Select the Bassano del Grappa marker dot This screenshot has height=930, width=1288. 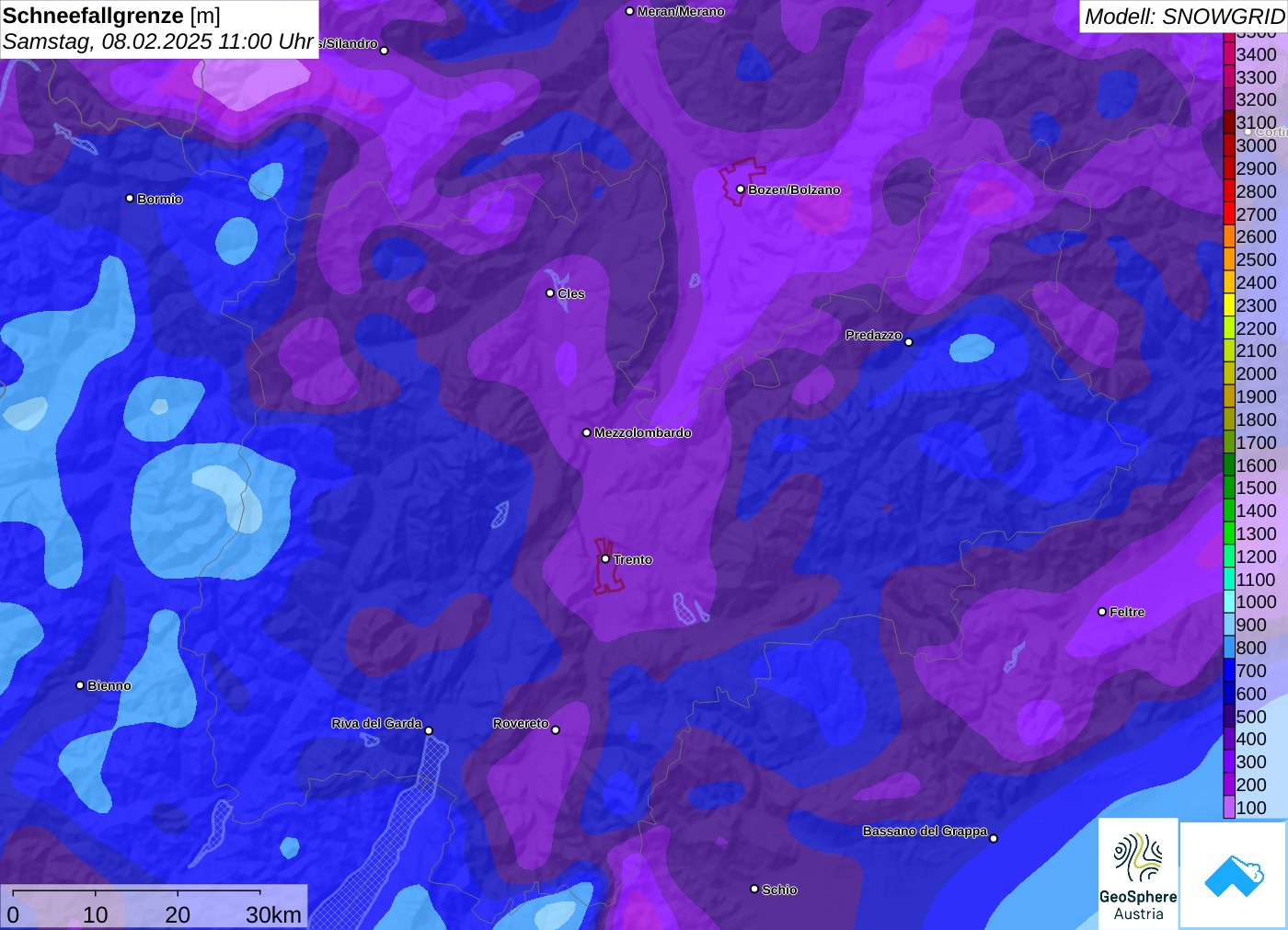(994, 838)
